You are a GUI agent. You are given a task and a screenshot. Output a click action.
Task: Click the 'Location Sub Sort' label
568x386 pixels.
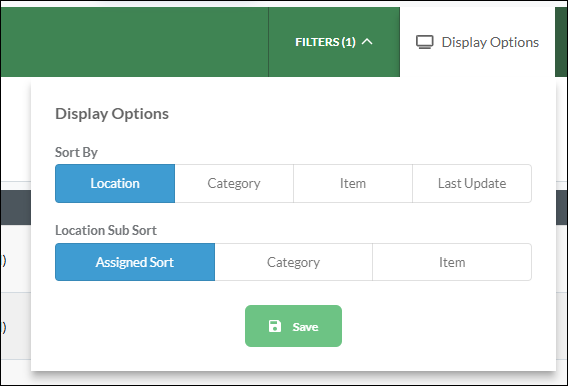coord(106,230)
